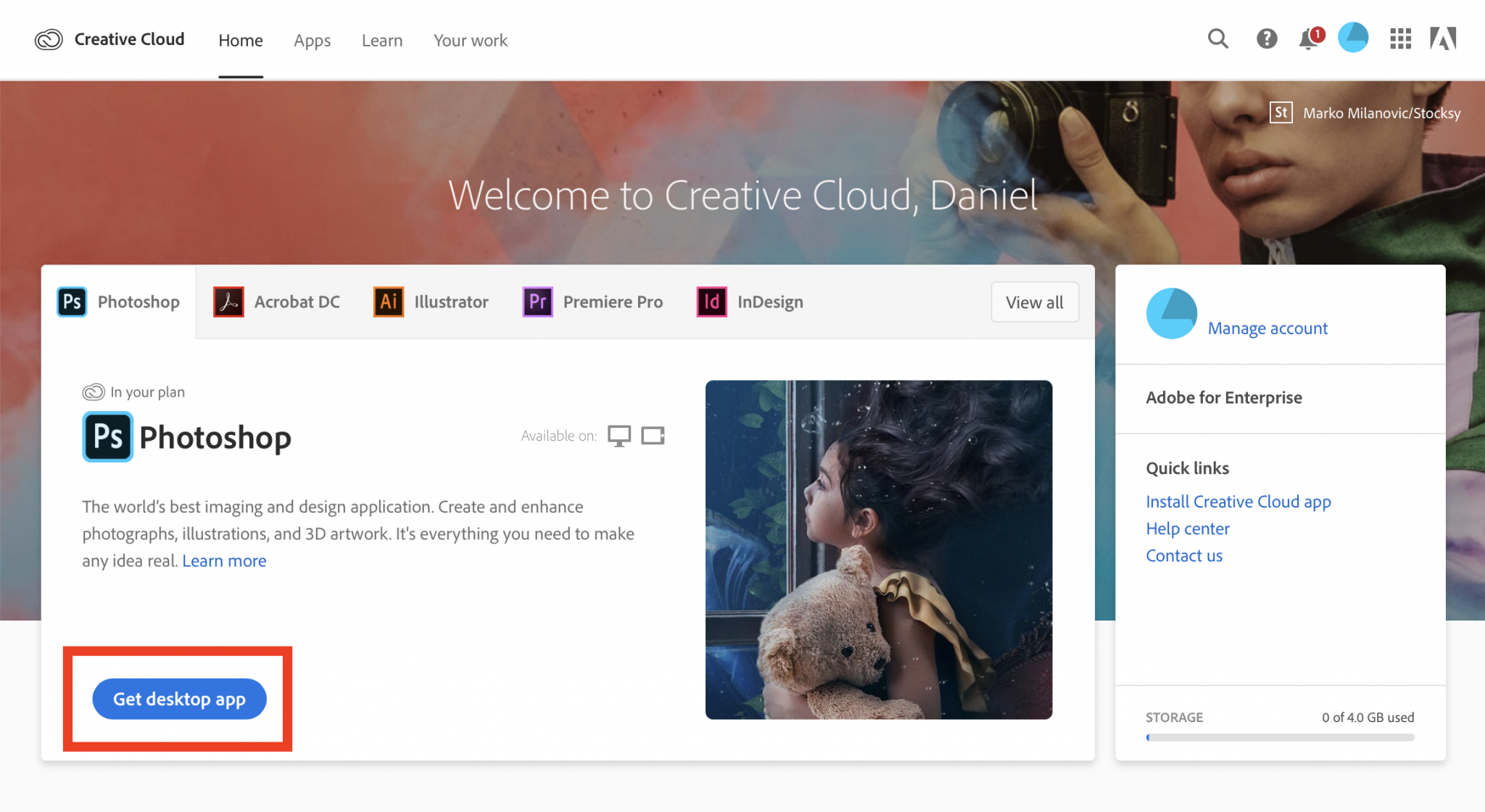Screen dimensions: 1485x812
Task: Open the apps grid launcher icon
Action: (1400, 38)
